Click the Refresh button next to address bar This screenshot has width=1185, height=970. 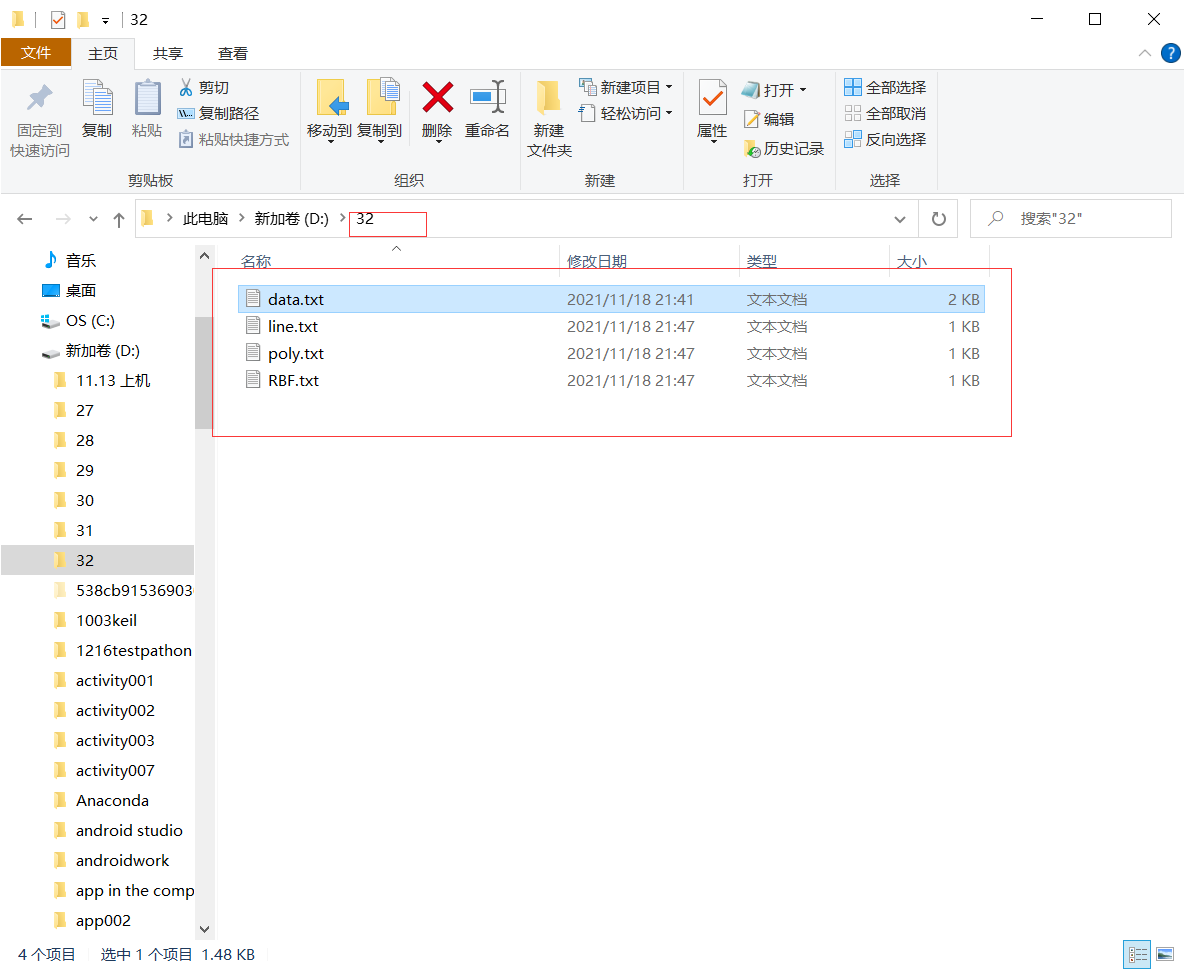point(939,219)
